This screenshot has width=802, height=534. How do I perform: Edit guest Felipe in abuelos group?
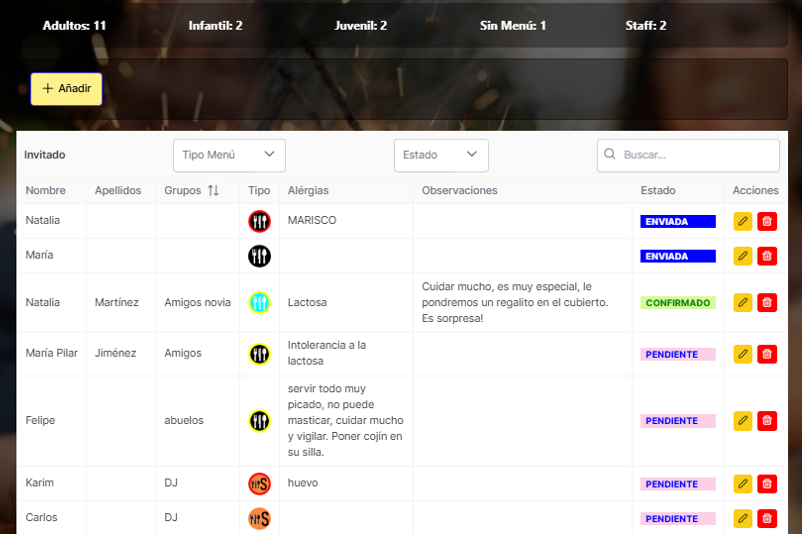point(743,420)
